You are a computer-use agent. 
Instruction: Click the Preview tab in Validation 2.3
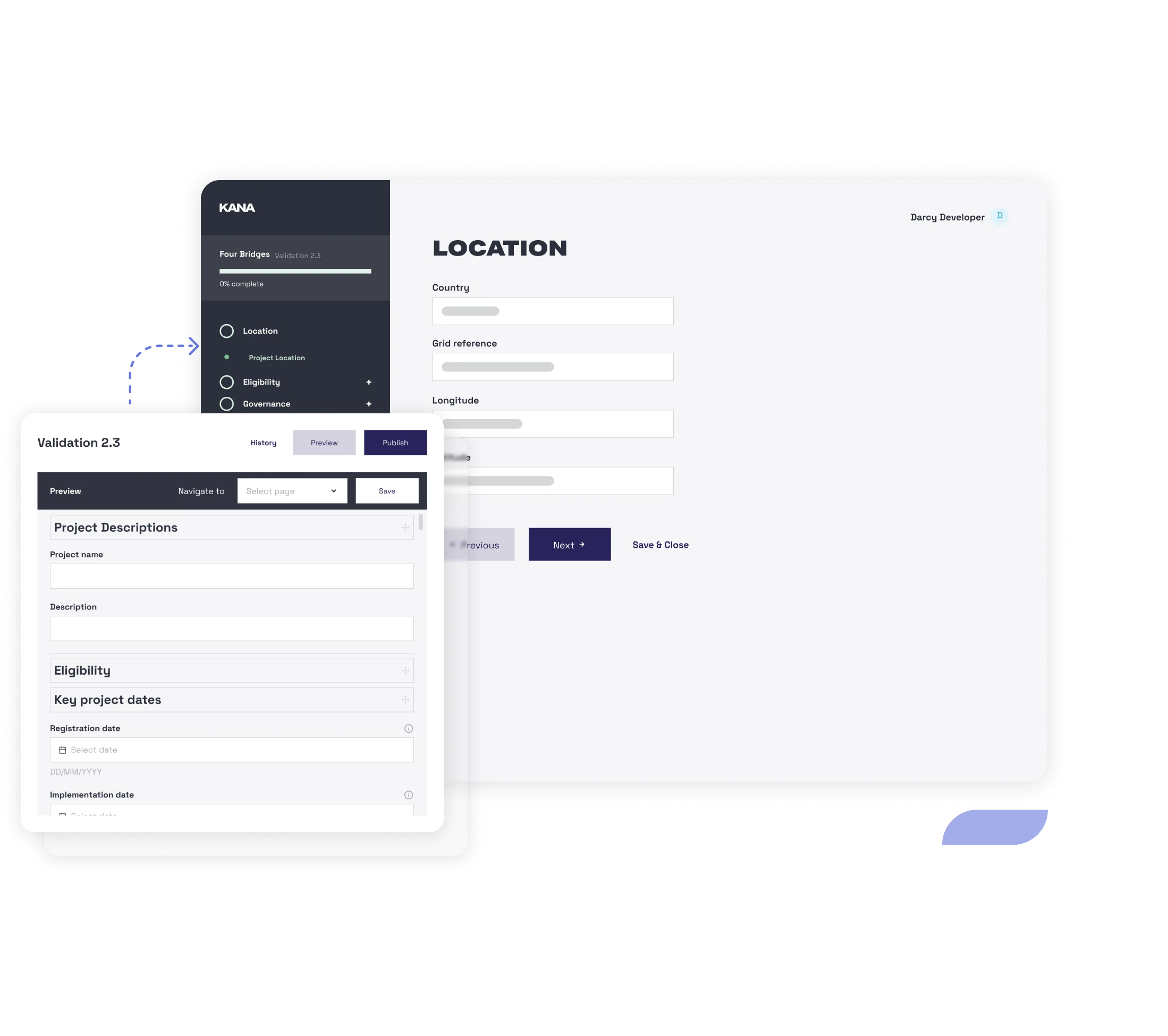point(323,442)
